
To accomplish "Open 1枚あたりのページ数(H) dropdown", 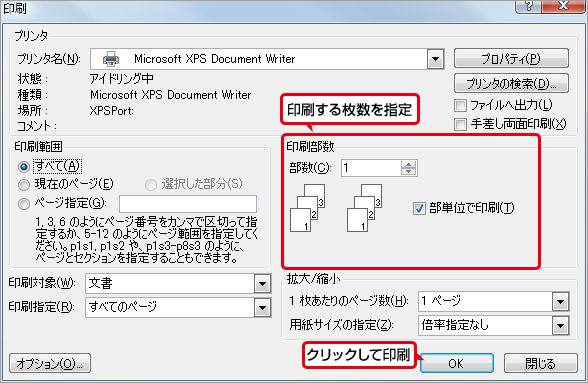I will pyautogui.click(x=560, y=302).
